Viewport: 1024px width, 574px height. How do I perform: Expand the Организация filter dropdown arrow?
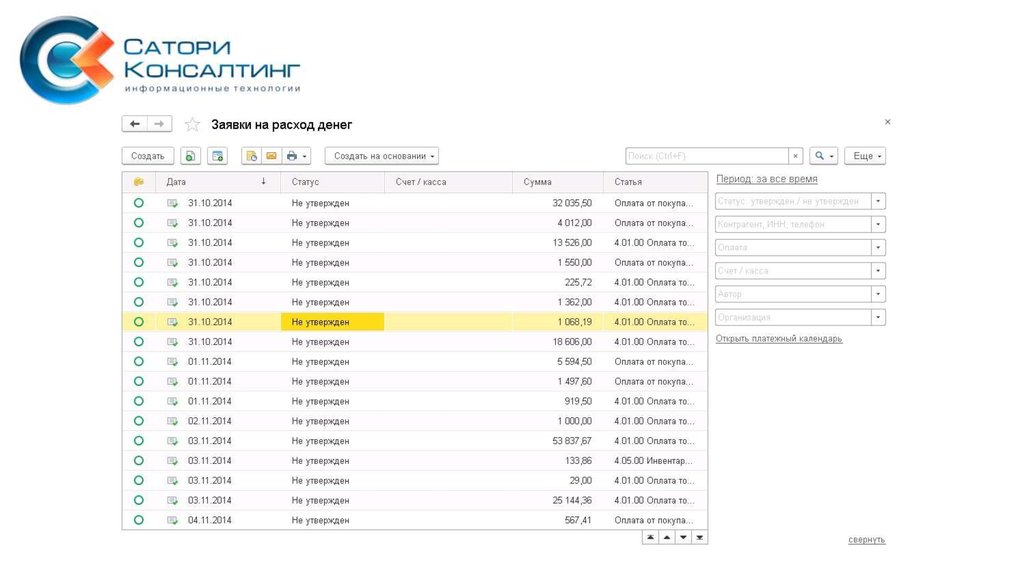pyautogui.click(x=878, y=317)
